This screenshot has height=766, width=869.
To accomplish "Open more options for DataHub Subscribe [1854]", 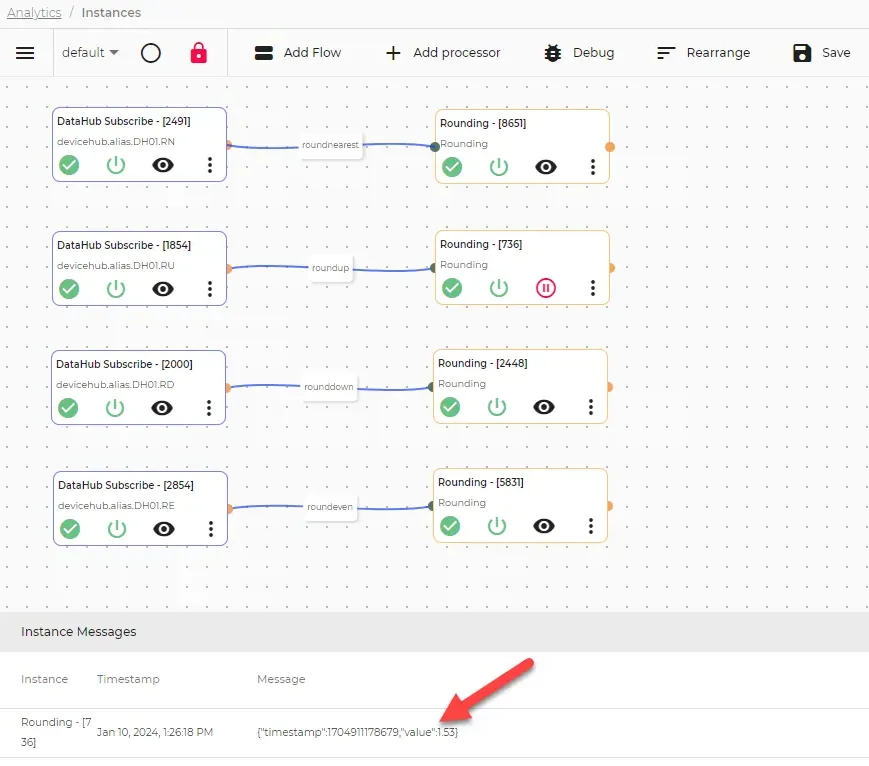I will tap(210, 289).
